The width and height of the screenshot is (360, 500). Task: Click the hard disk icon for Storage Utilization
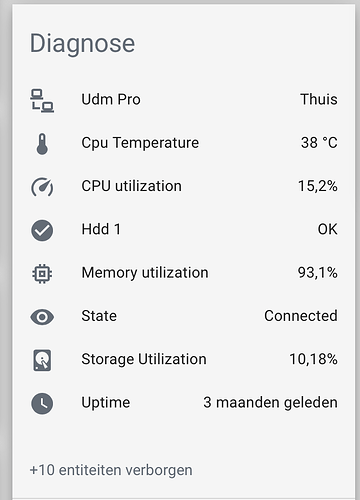coord(42,360)
